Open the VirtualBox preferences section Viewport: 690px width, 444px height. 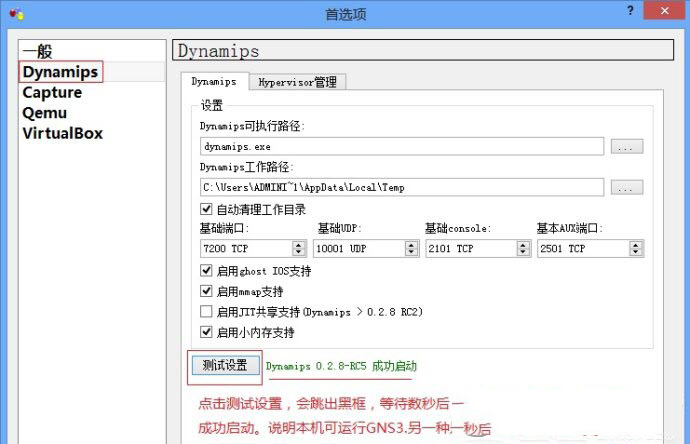point(62,133)
